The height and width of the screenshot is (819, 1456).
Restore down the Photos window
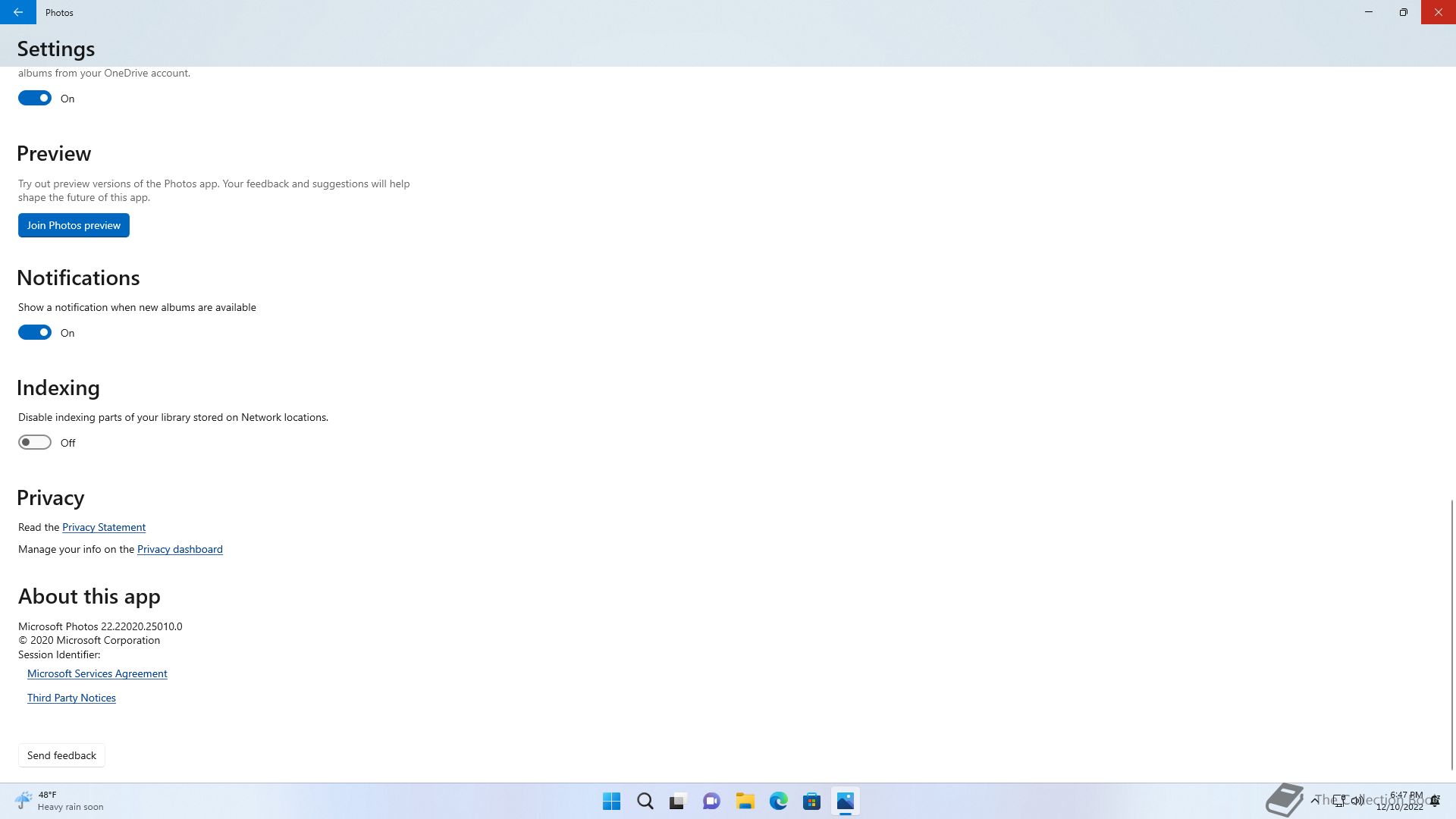point(1404,12)
